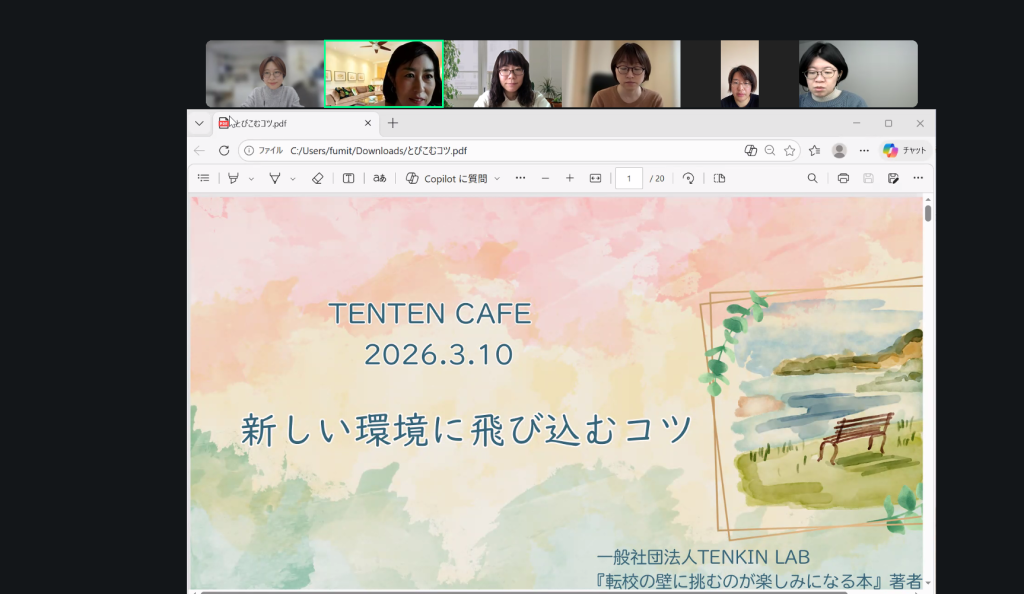Viewport: 1024px width, 594px height.
Task: Click the Copilot に質問 button
Action: pyautogui.click(x=453, y=178)
